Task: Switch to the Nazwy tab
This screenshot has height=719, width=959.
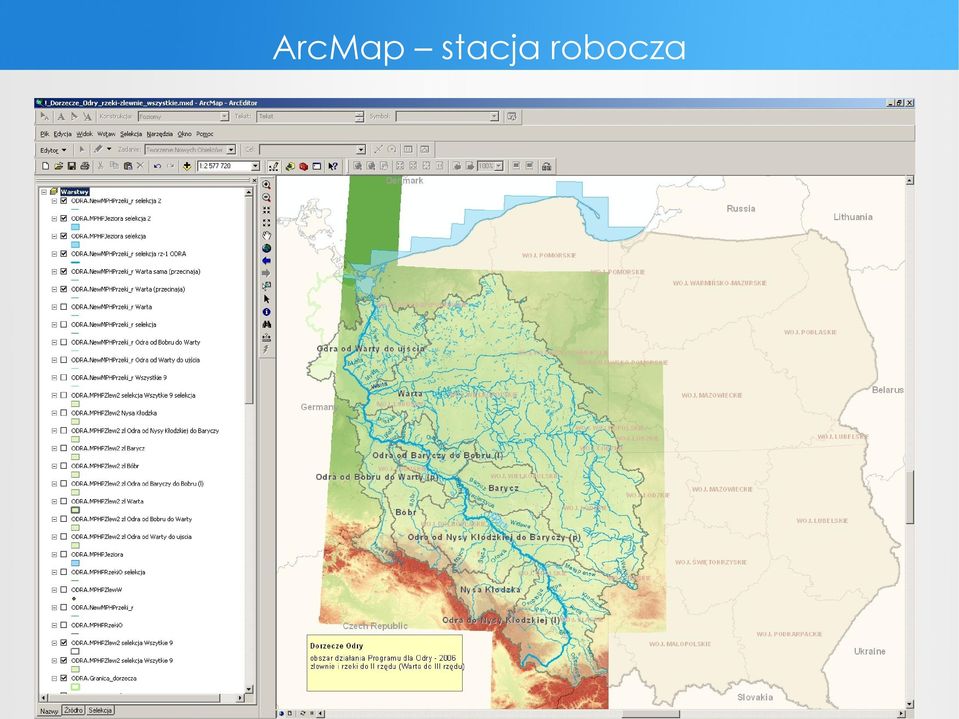Action: point(49,711)
